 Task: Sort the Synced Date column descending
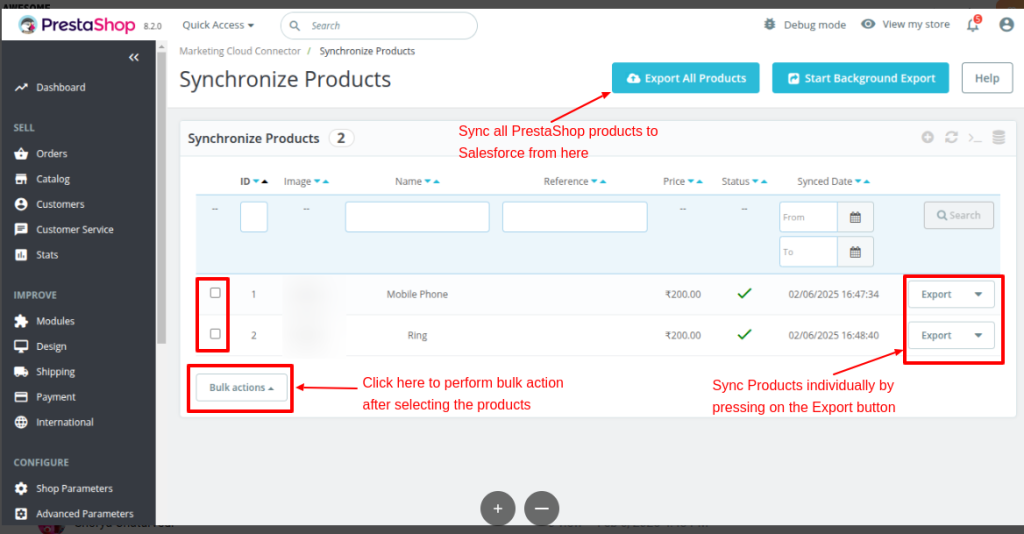coord(858,181)
